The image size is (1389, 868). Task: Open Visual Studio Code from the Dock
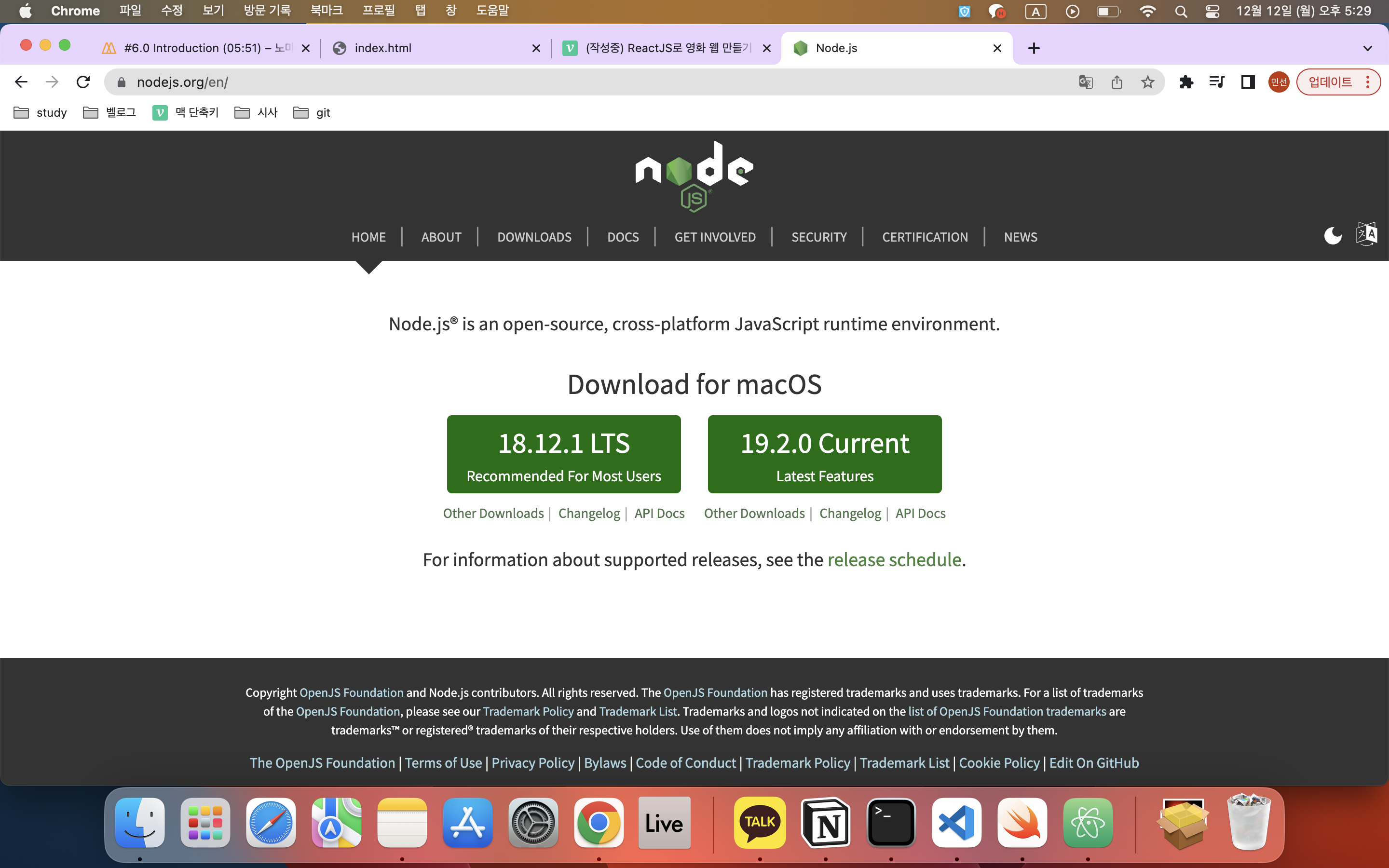pyautogui.click(x=956, y=823)
